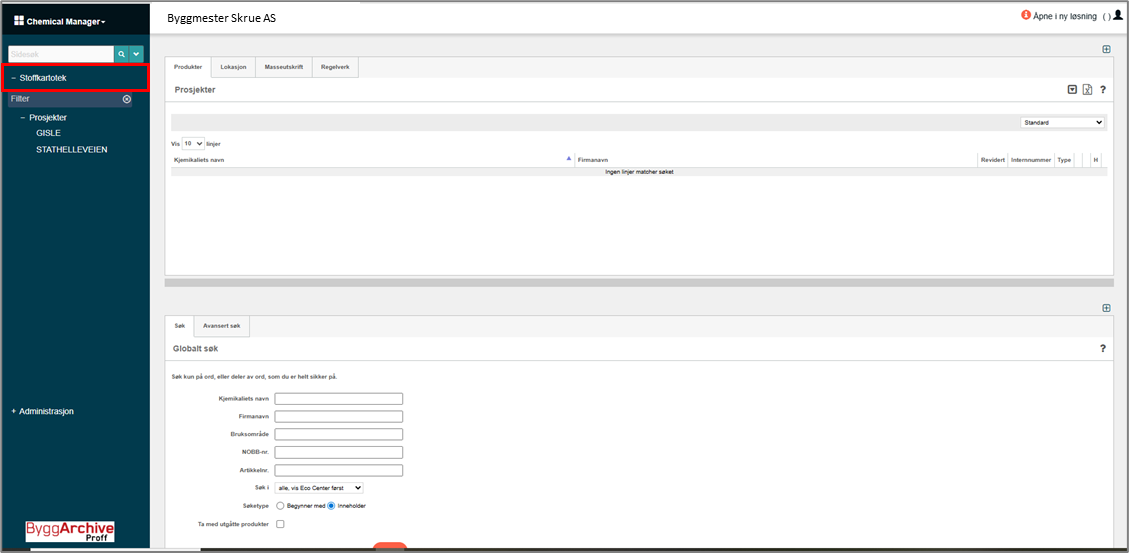The width and height of the screenshot is (1129, 553).
Task: Expand the Globalt søk panel plus icon
Action: 1106,308
